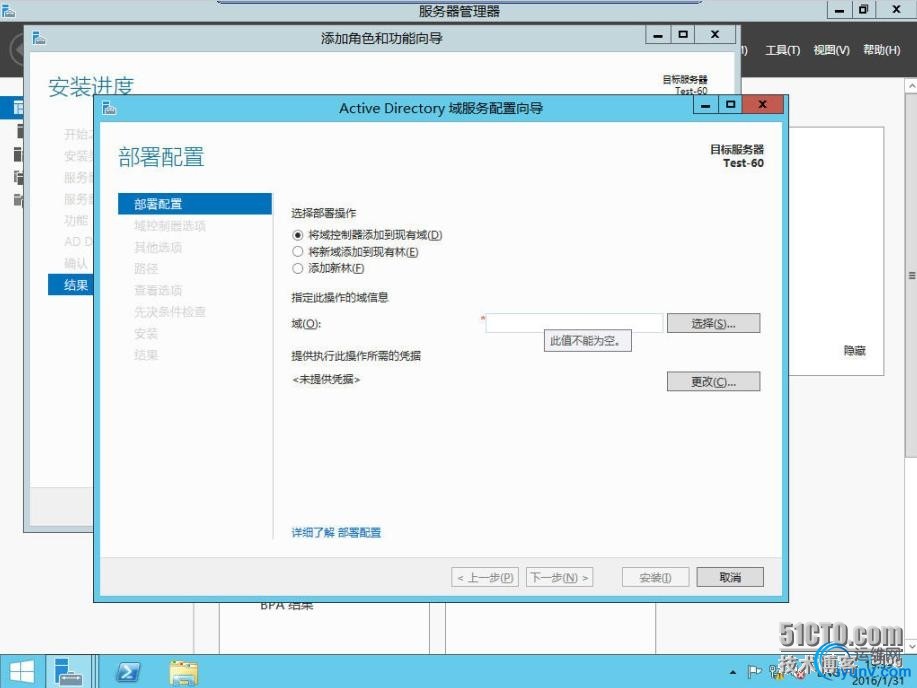The width and height of the screenshot is (917, 688).
Task: Click the Test-60 target server name in AD wizard
Action: pyautogui.click(x=743, y=163)
